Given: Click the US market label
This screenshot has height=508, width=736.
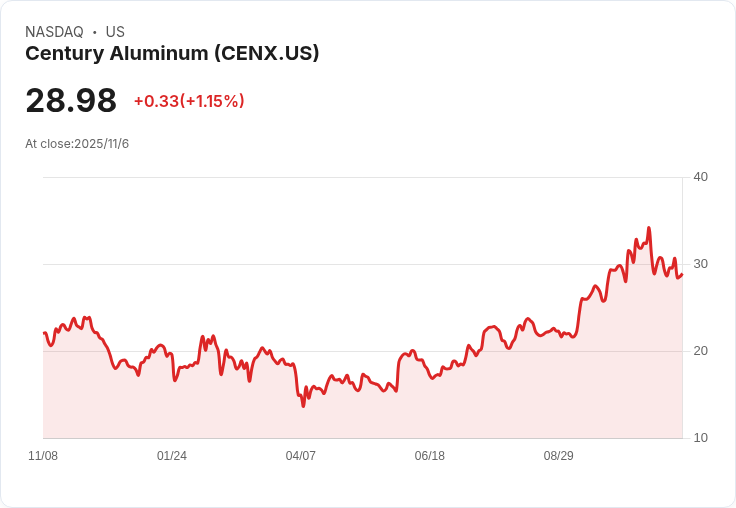Looking at the screenshot, I should (115, 32).
